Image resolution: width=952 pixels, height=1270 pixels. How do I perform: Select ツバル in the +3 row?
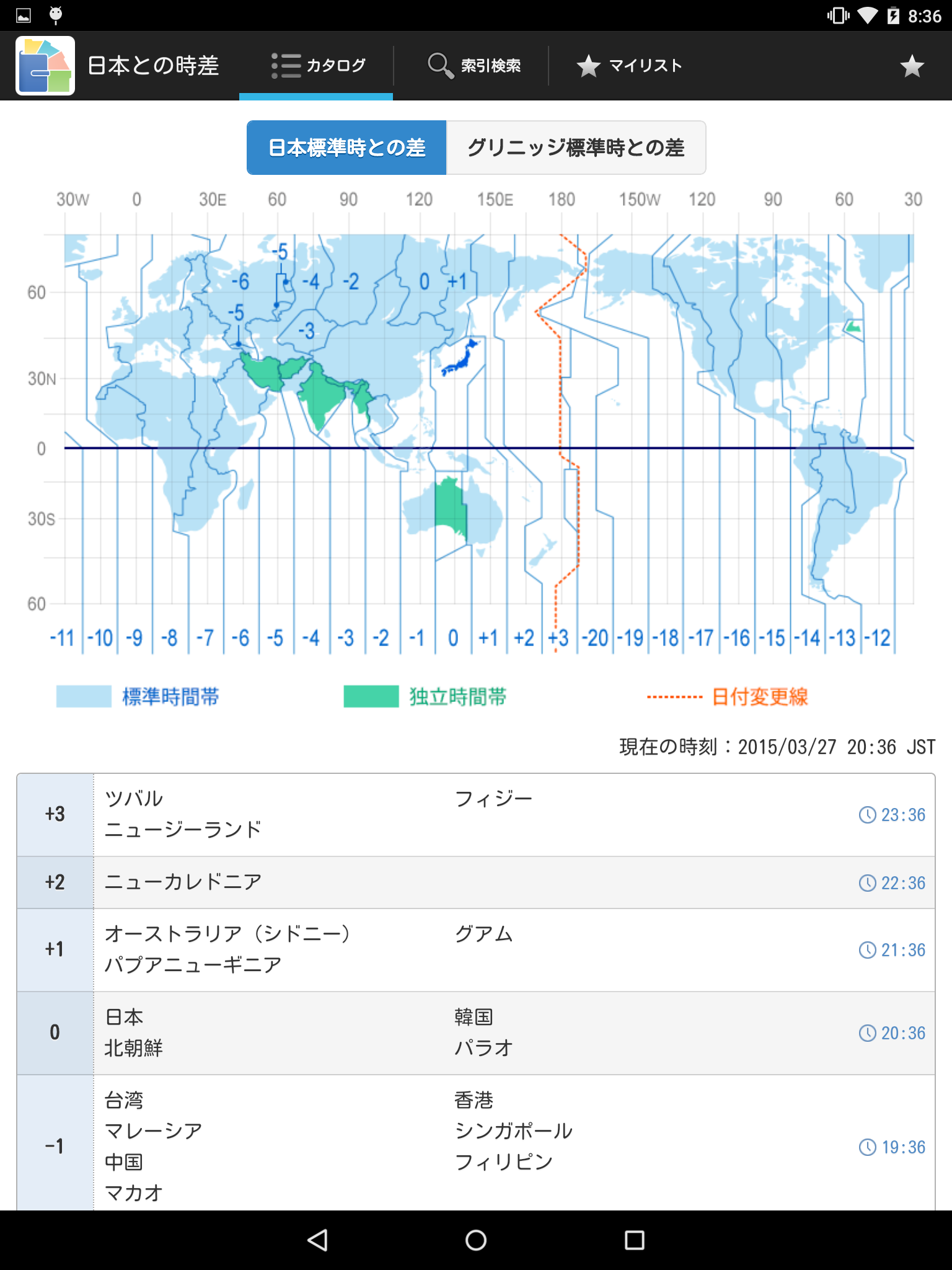pos(134,799)
